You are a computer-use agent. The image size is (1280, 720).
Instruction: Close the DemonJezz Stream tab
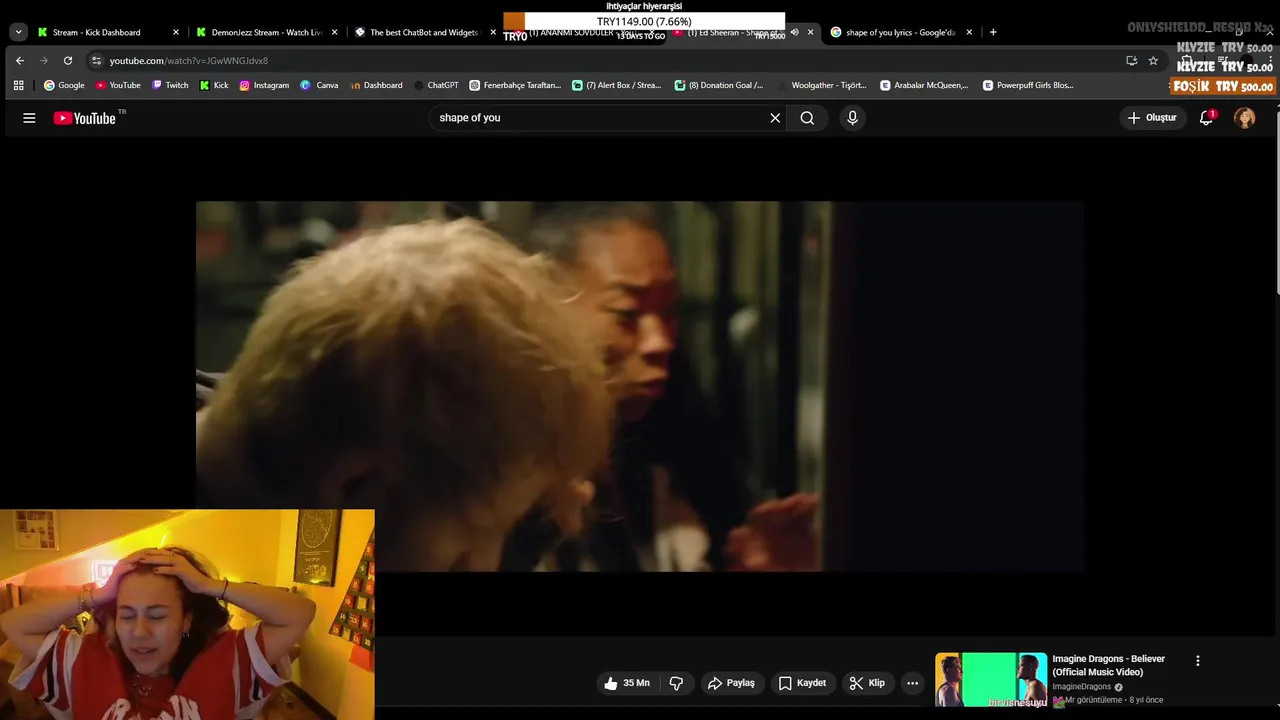(335, 32)
